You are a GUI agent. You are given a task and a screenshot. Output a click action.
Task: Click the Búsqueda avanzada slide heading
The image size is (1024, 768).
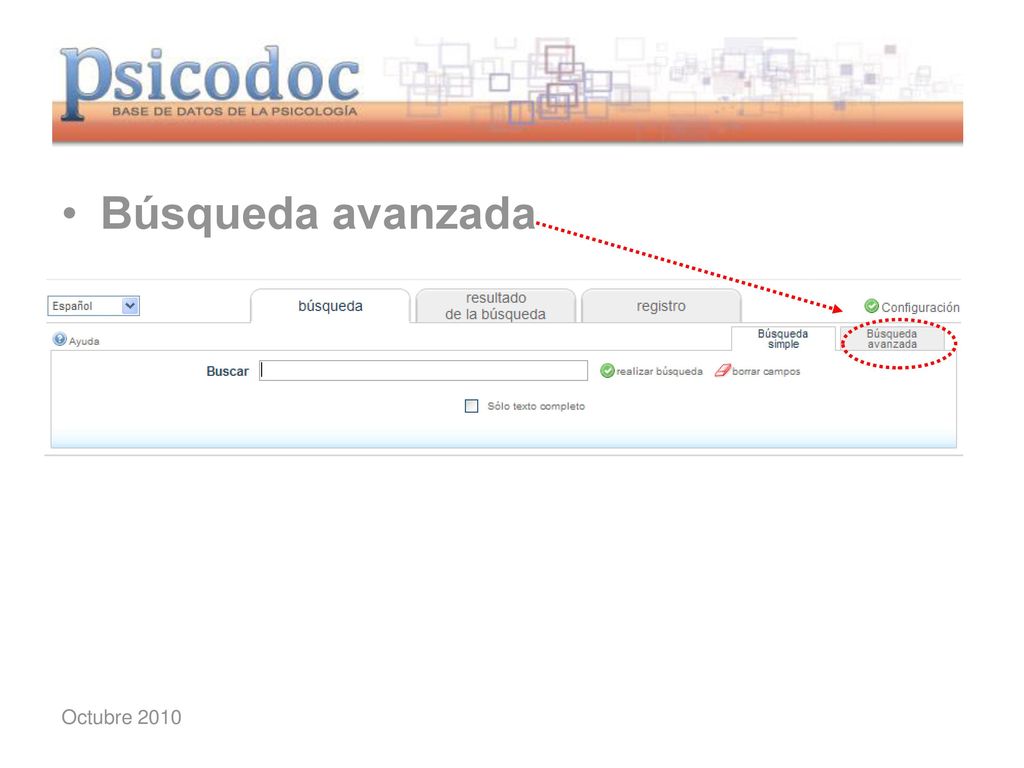318,213
